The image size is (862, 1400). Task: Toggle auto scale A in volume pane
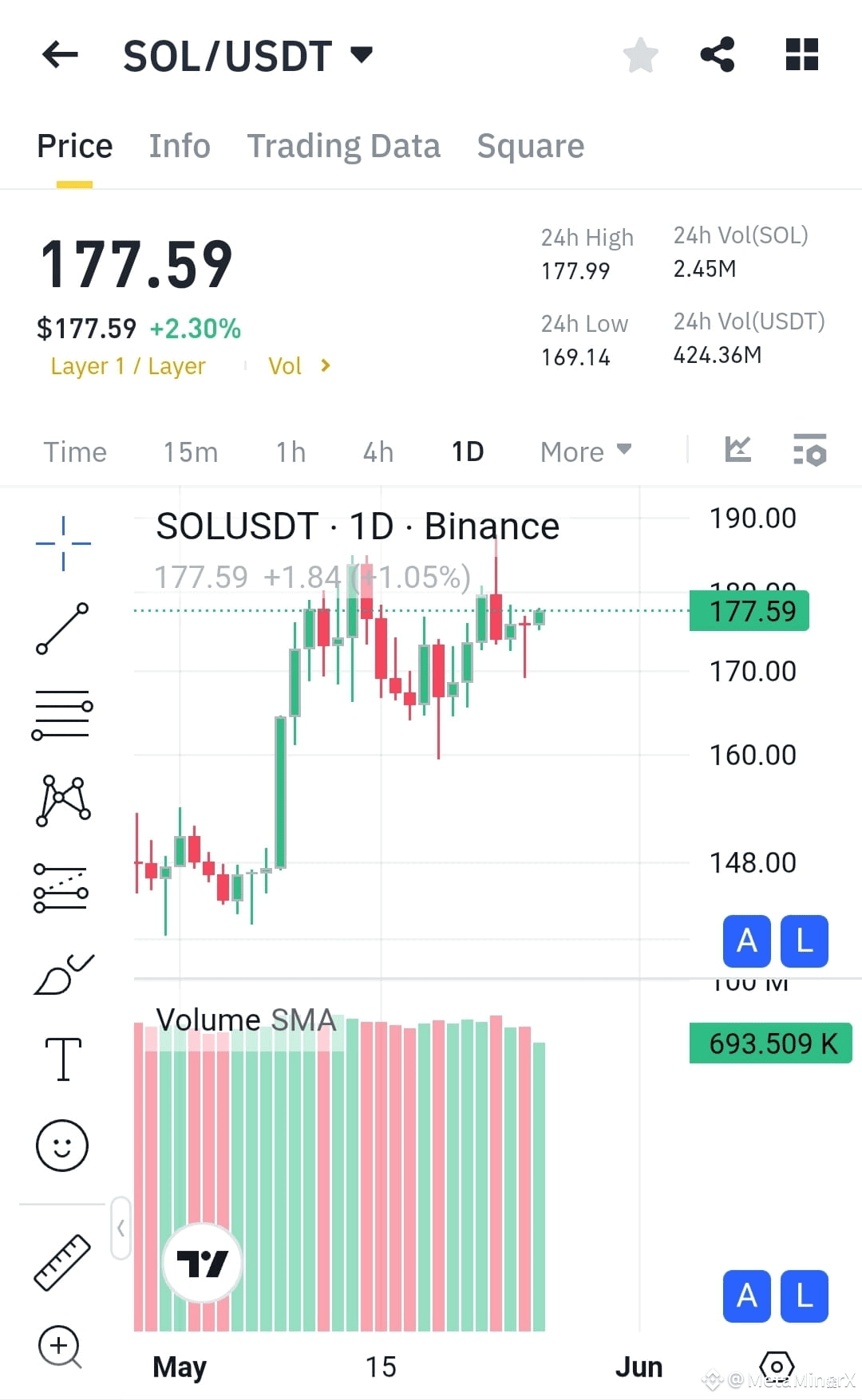coord(746,1296)
